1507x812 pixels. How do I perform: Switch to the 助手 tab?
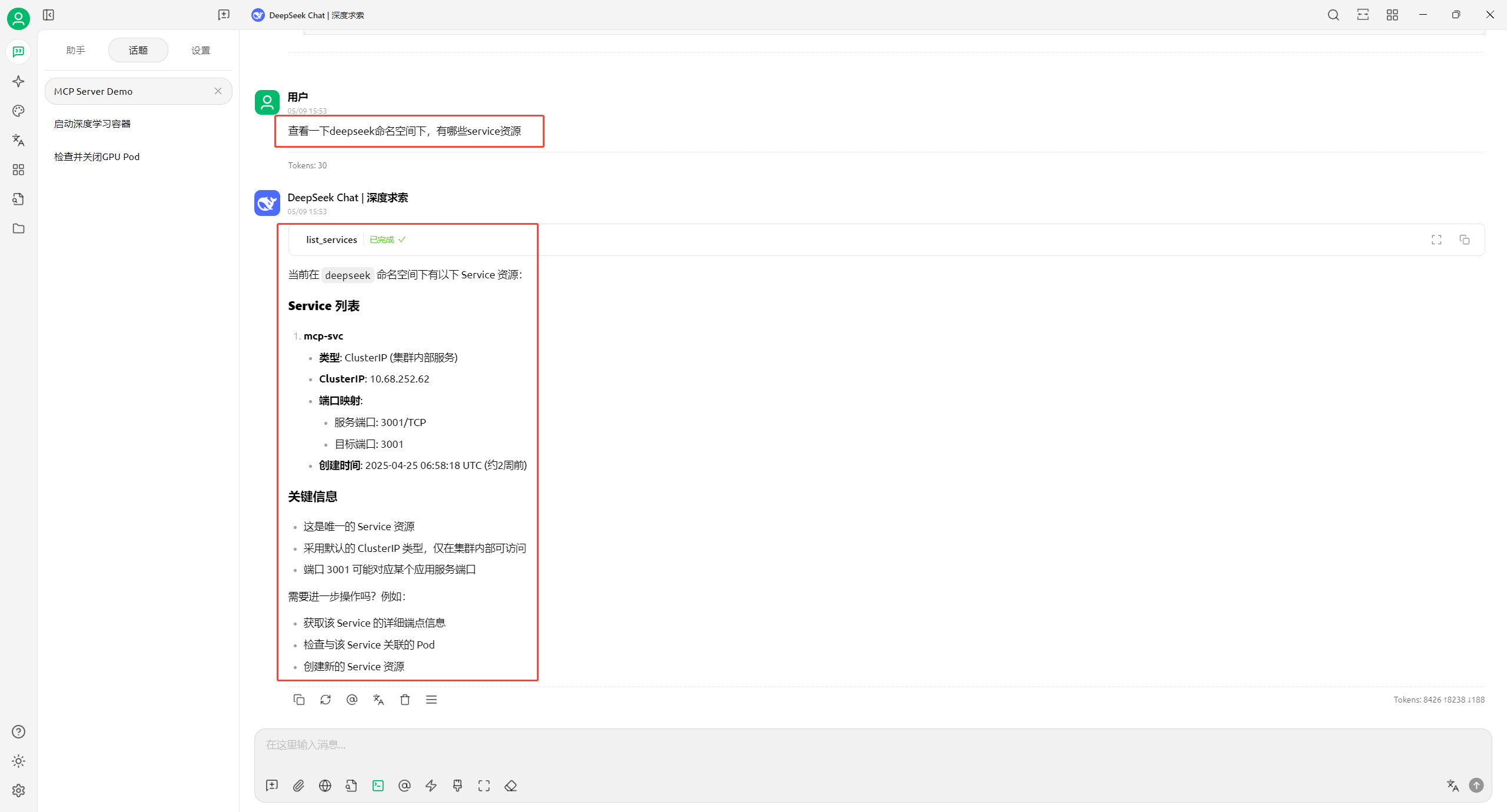tap(76, 50)
